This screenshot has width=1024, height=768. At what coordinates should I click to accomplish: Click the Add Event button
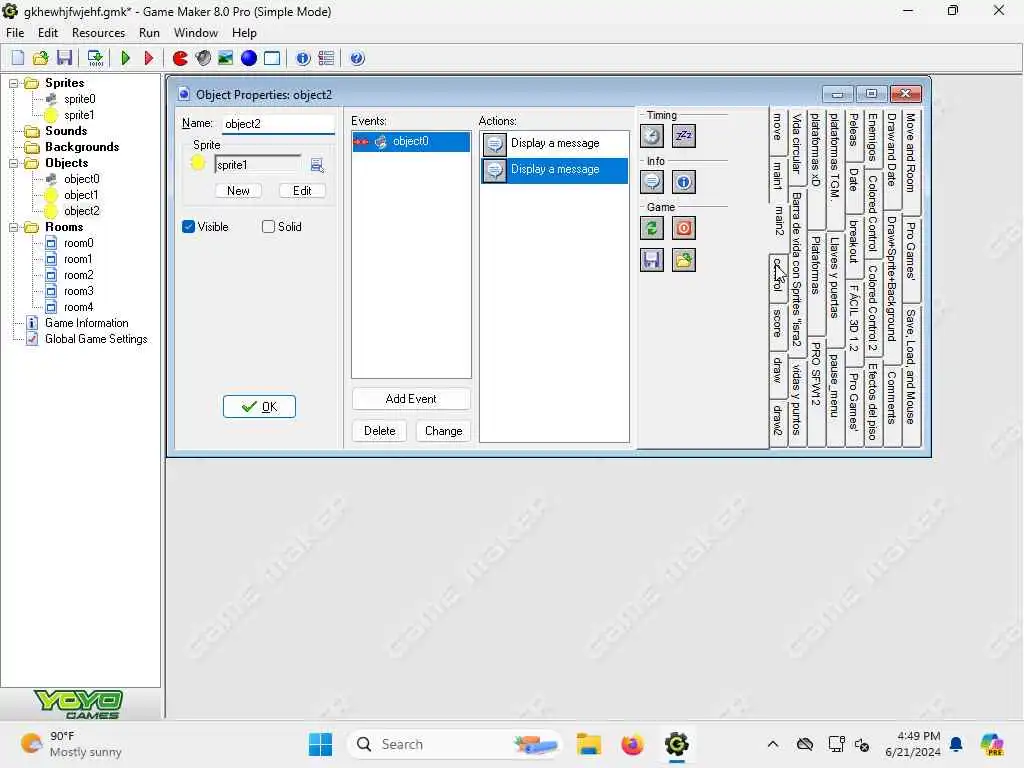click(411, 399)
